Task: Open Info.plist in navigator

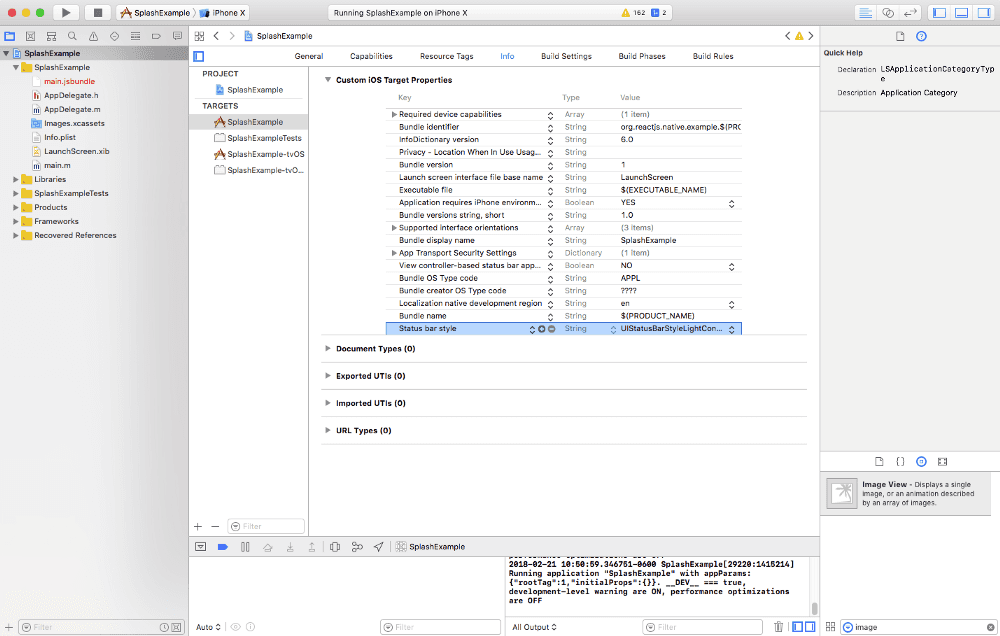Action: click(54, 137)
